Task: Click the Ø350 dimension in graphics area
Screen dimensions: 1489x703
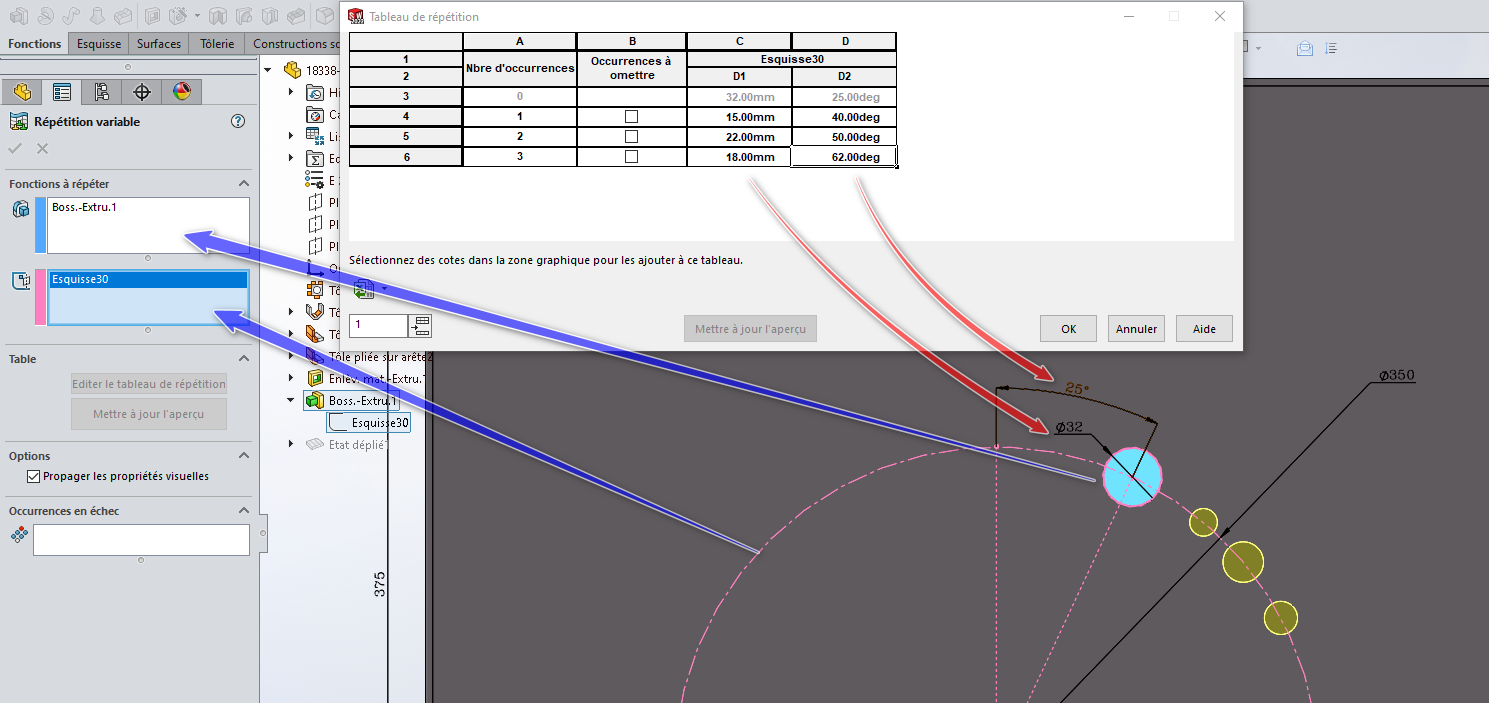Action: coord(1396,375)
